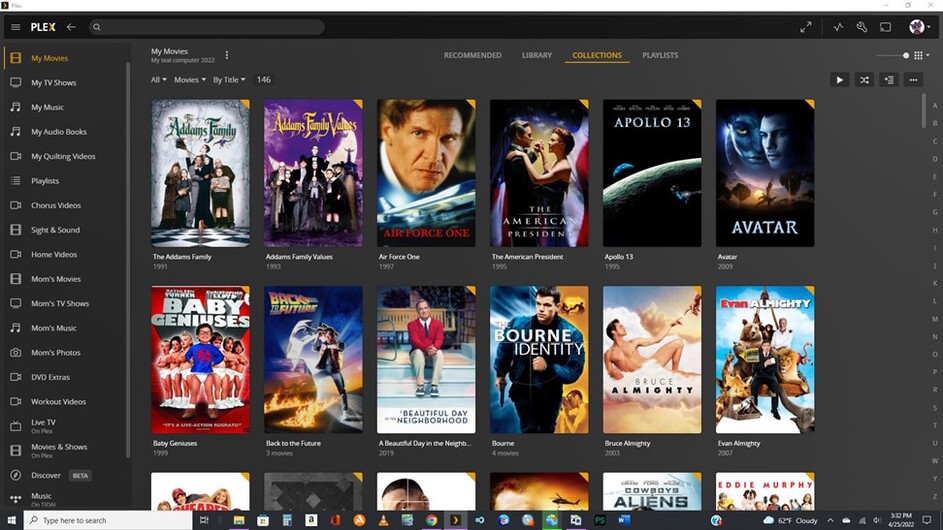Screen dimensions: 943x530
Task: Open VLC from the taskbar
Action: [x=383, y=520]
